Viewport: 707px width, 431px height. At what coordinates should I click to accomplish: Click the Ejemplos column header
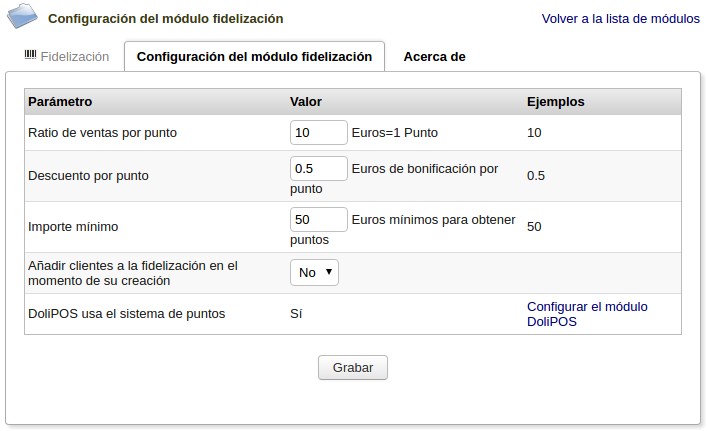555,102
